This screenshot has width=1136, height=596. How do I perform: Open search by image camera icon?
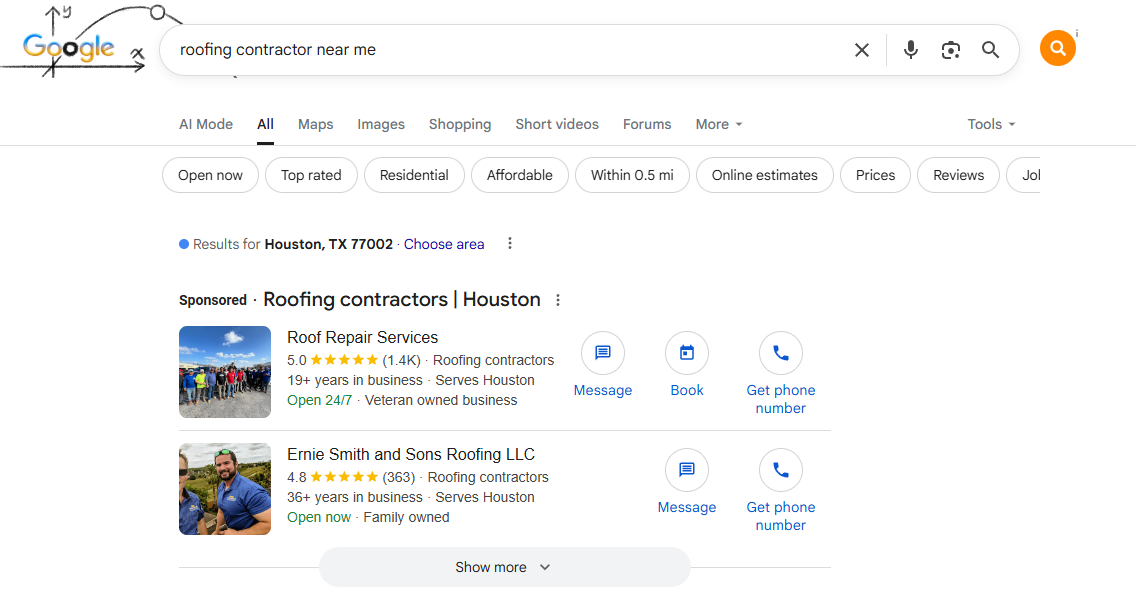coord(951,50)
